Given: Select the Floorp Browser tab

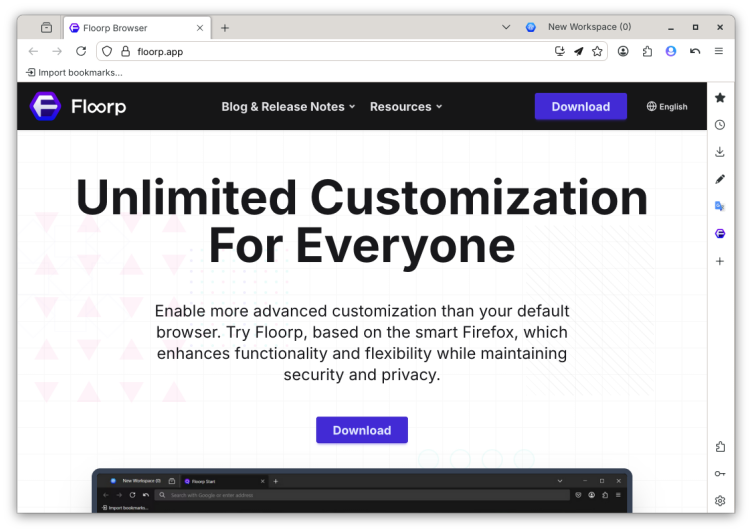Looking at the screenshot, I should 136,28.
